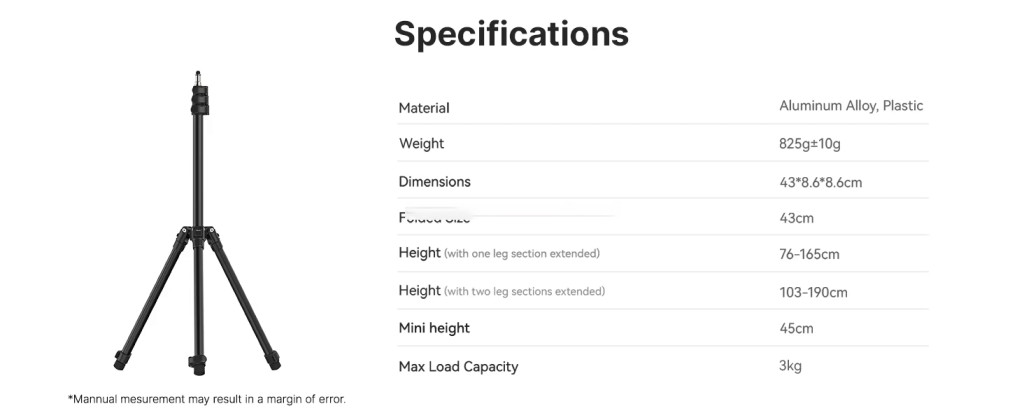1024x420 pixels.
Task: Click the manual measurement footnote text
Action: click(x=207, y=399)
